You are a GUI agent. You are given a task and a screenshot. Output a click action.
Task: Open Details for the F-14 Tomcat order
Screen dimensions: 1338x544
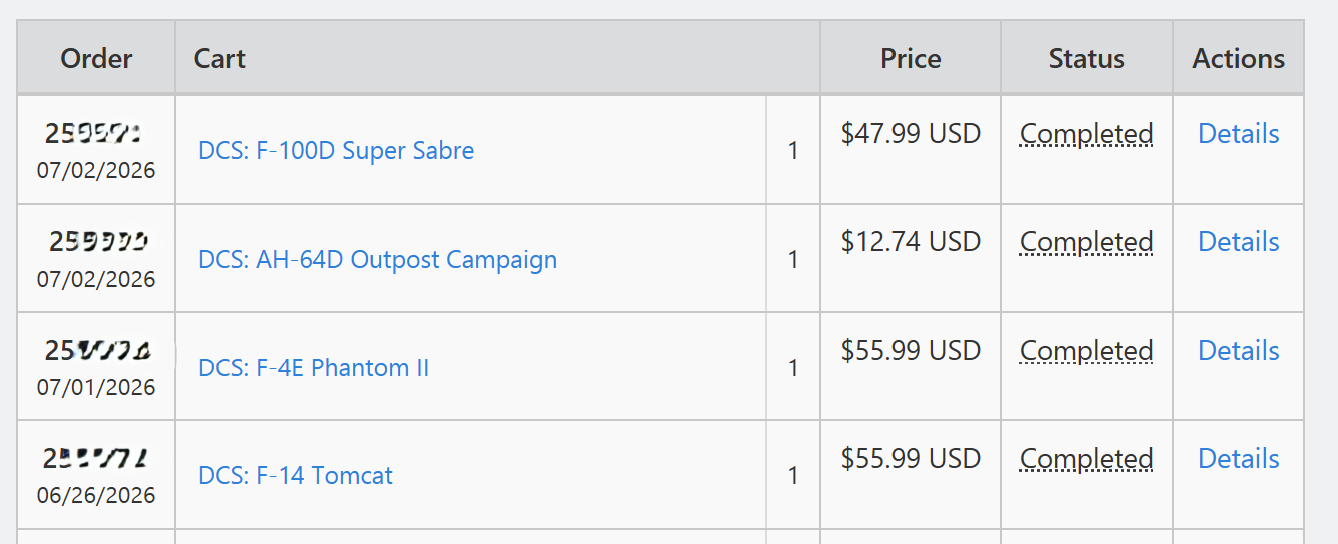click(1238, 459)
